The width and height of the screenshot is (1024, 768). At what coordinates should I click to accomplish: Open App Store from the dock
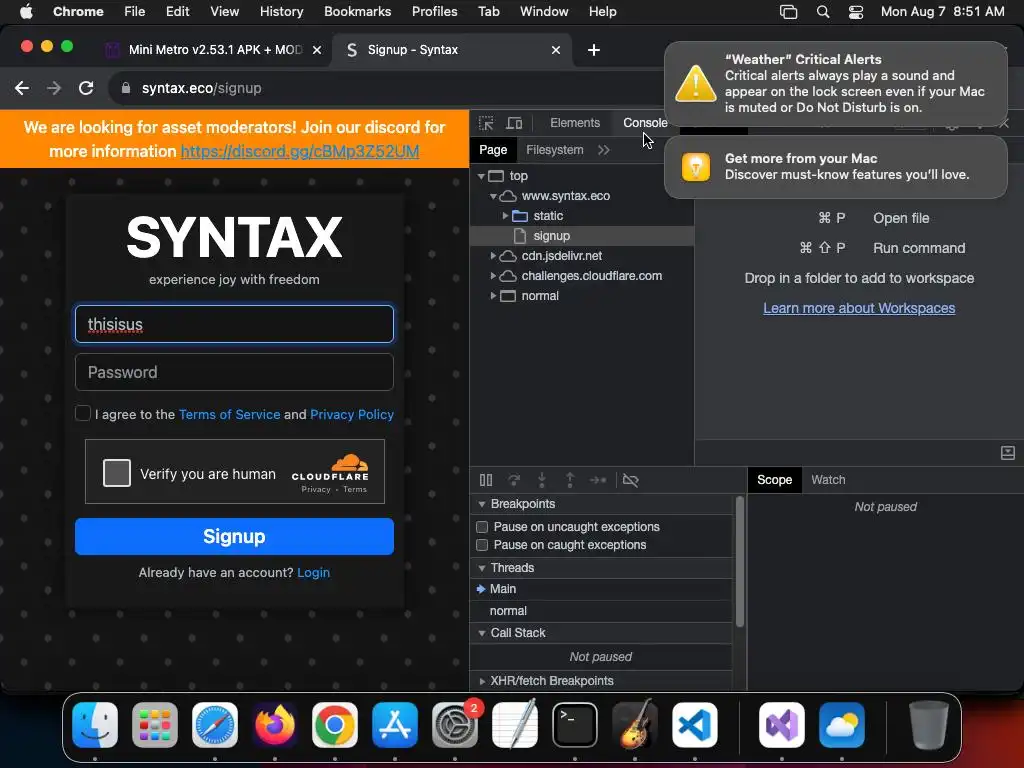tap(394, 725)
